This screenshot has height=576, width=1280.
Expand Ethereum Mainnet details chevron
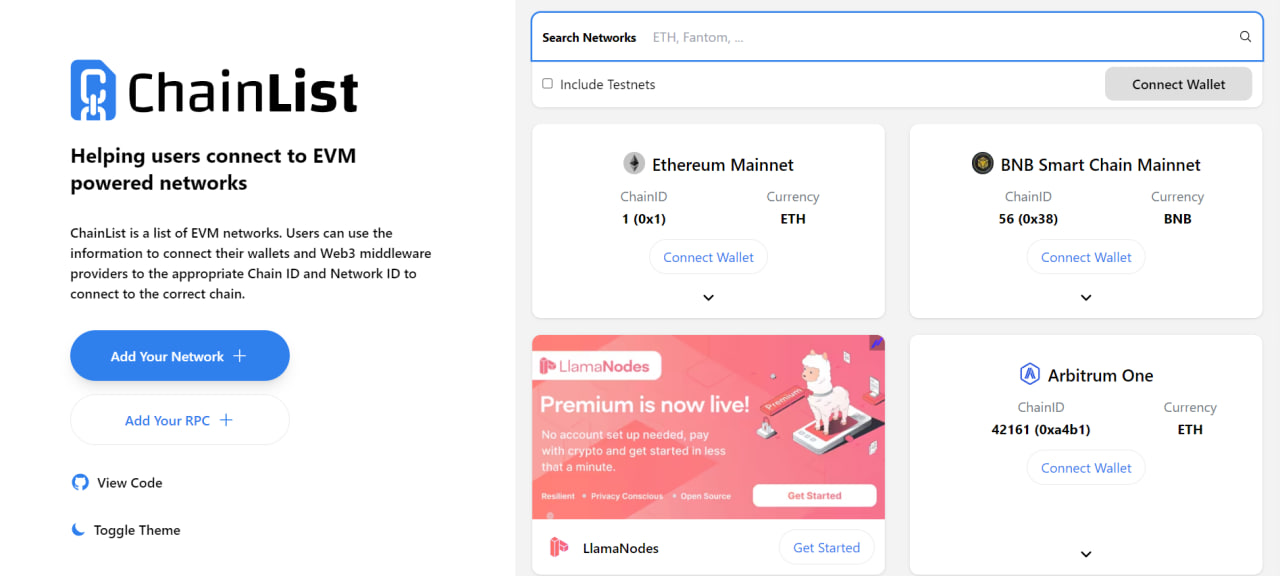708,297
